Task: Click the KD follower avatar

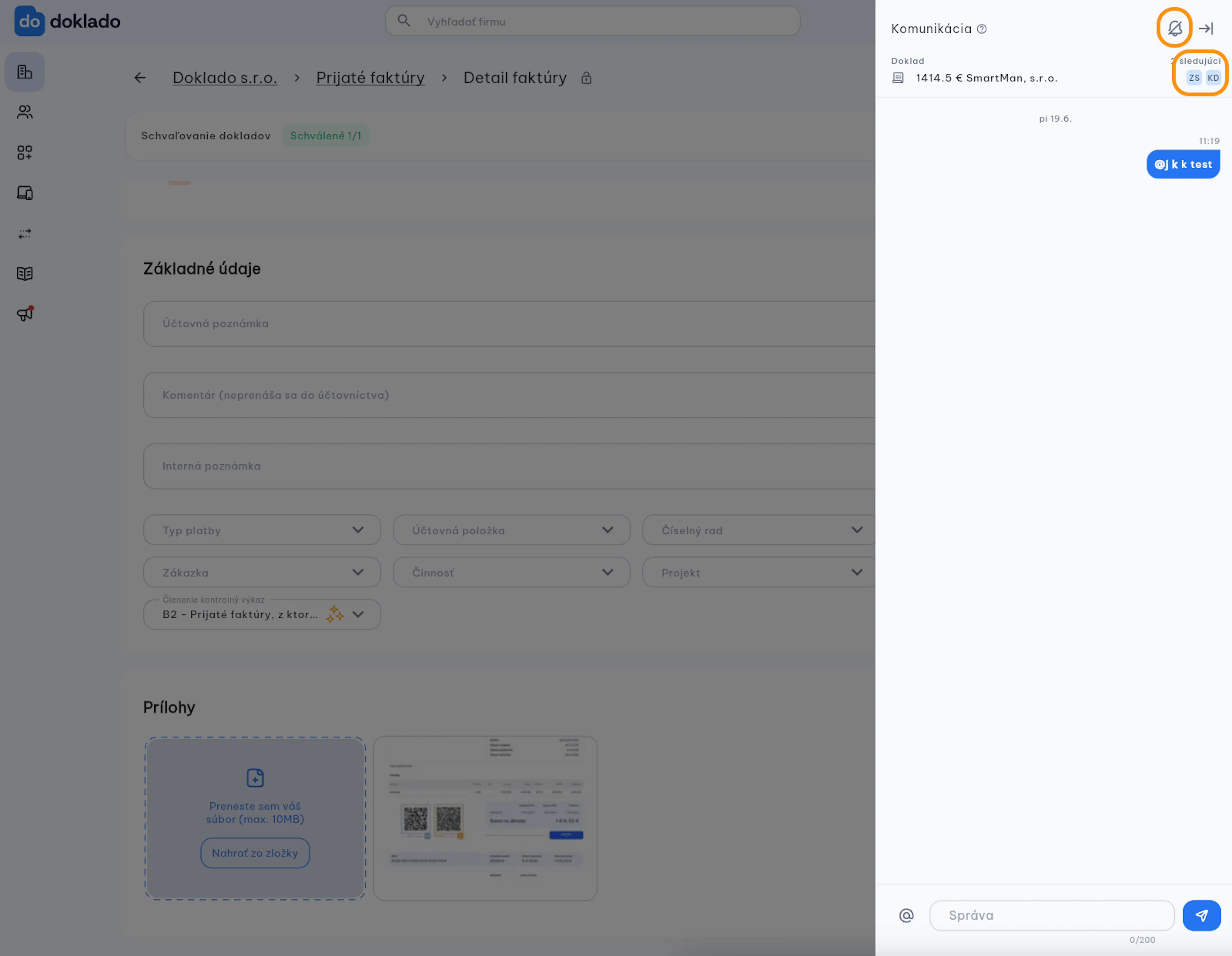Action: (x=1213, y=78)
